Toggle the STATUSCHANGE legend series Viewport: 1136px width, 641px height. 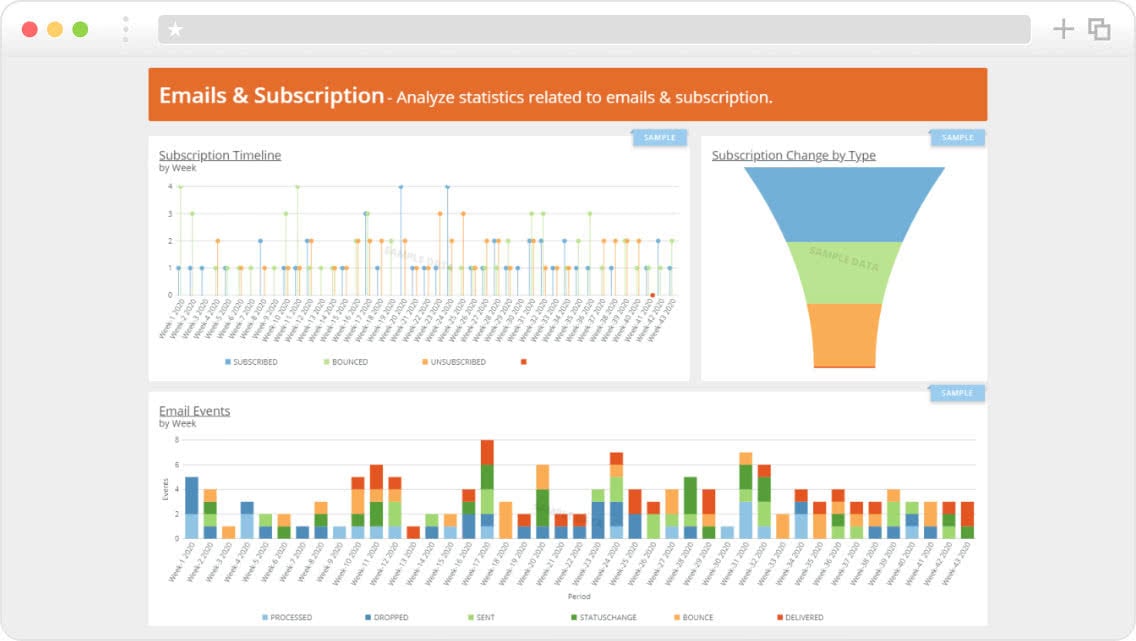604,617
